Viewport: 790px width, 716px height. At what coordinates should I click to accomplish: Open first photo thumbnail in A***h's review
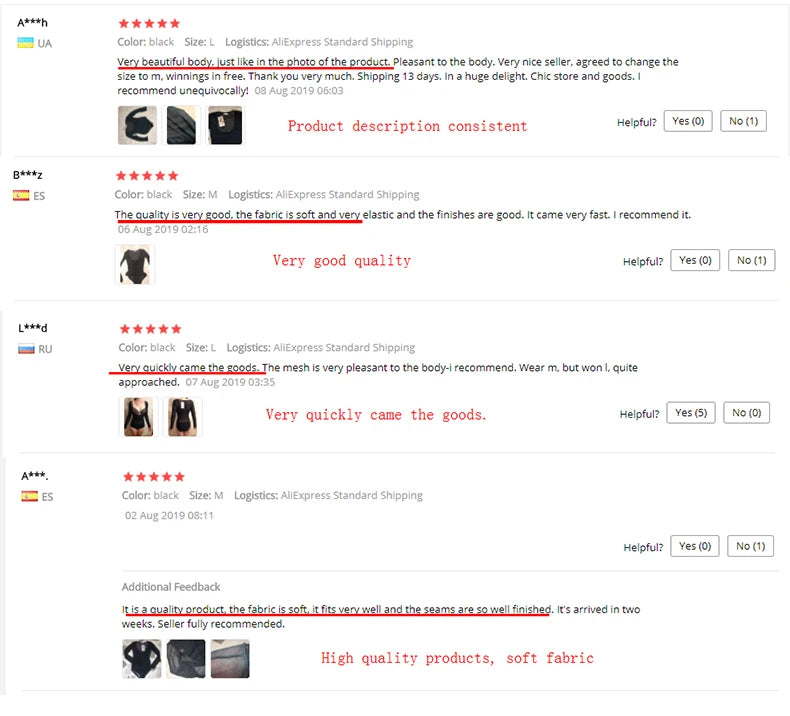click(x=137, y=125)
